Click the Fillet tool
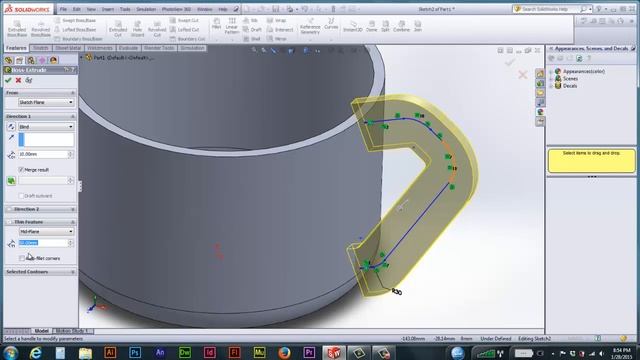640x360 pixels. coord(216,24)
